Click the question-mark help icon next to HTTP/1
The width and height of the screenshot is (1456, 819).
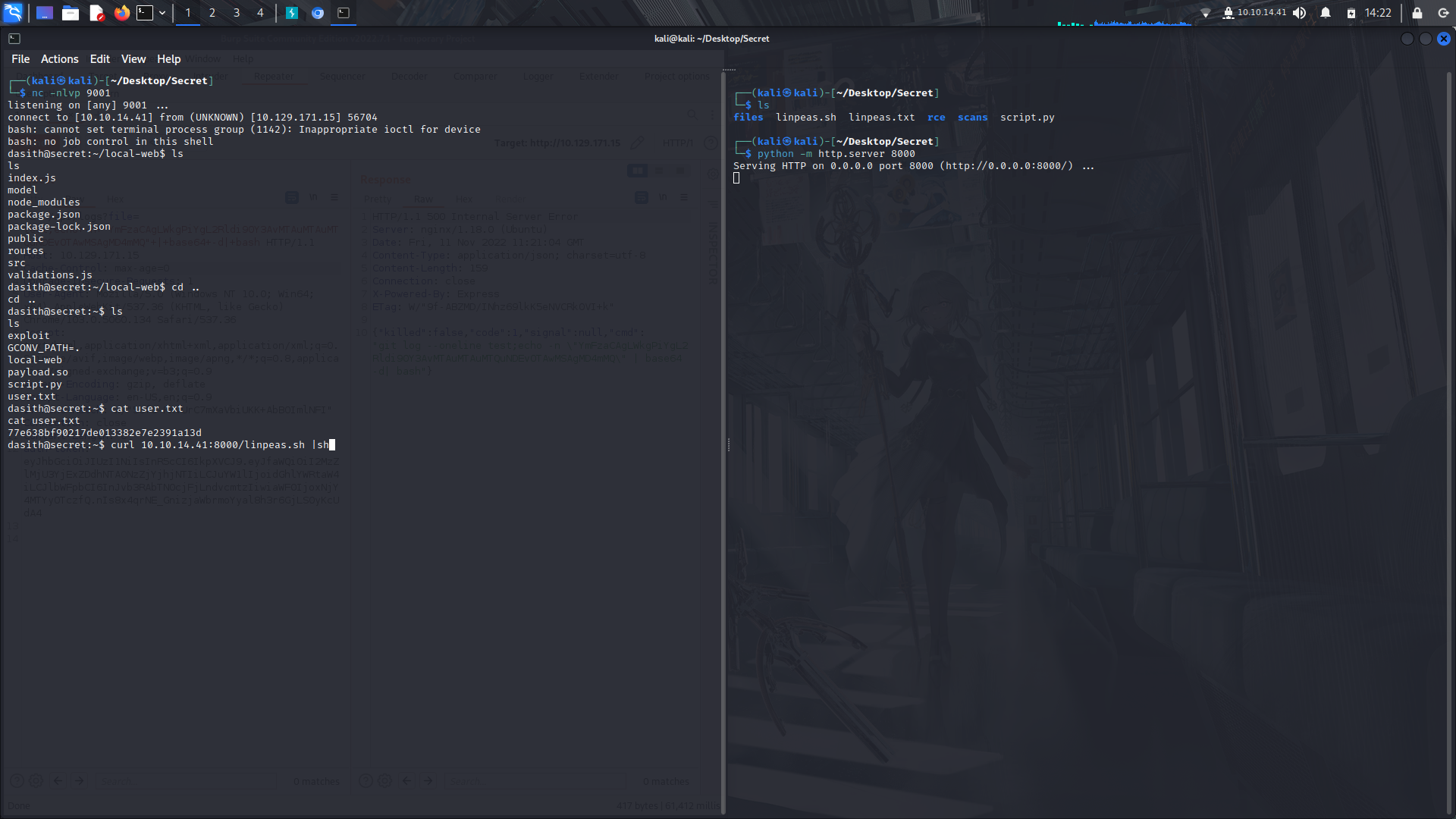711,143
